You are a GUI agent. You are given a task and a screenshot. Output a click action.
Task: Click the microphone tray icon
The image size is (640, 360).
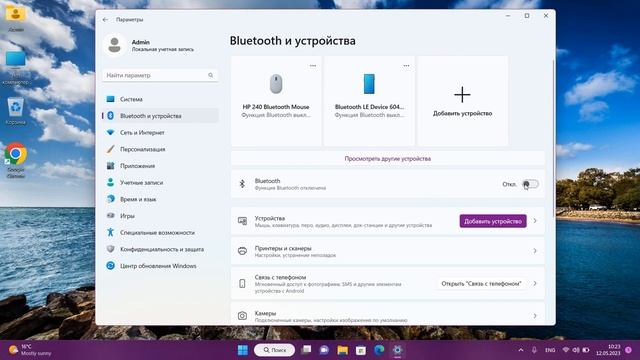[x=534, y=350]
